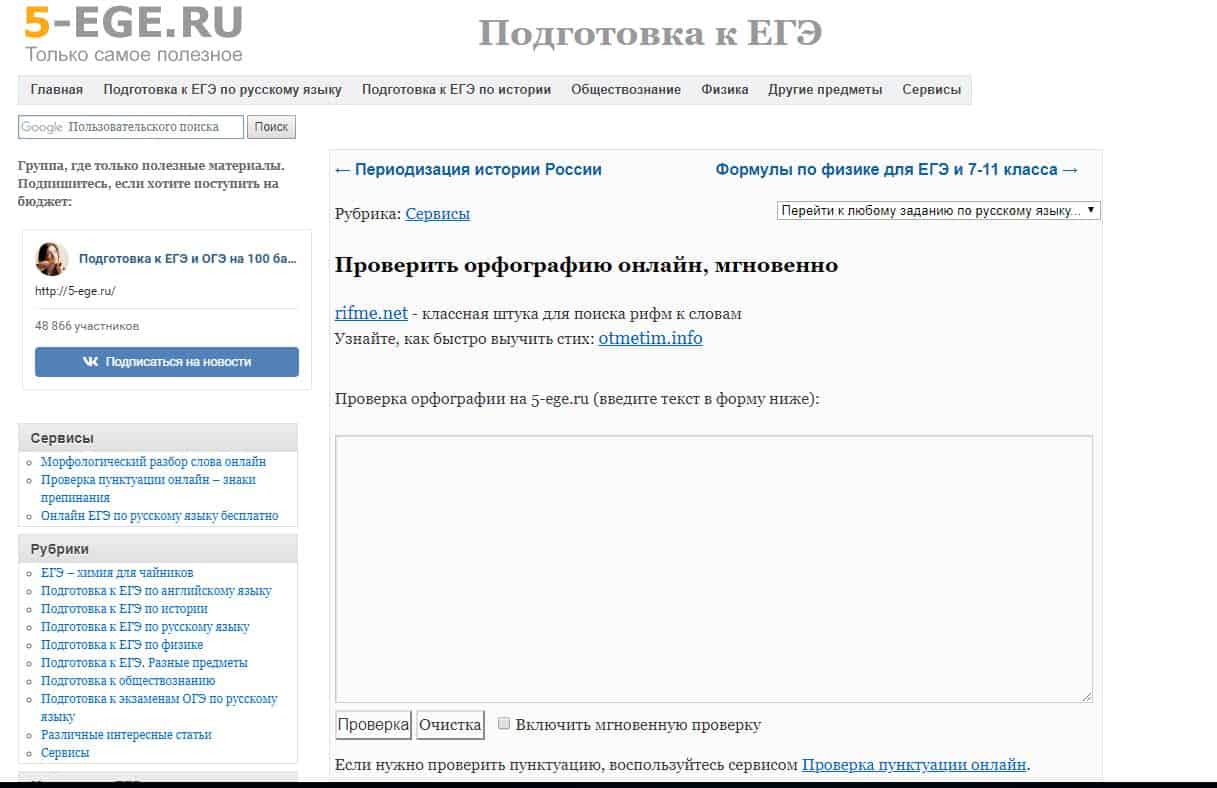Go to next post Формулы по физике
This screenshot has height=788, width=1217.
[x=897, y=170]
